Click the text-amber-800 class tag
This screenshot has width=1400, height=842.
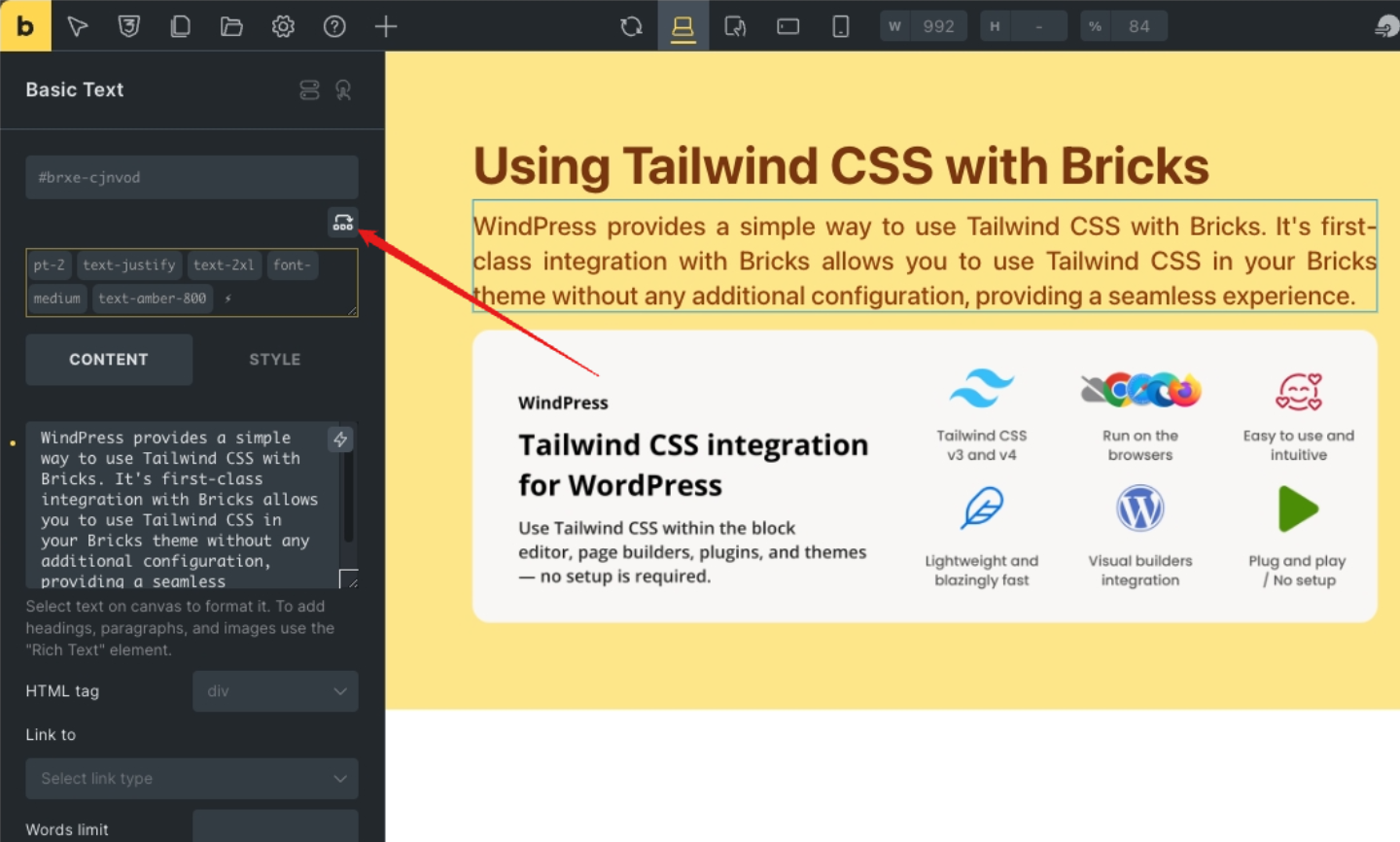coord(152,298)
